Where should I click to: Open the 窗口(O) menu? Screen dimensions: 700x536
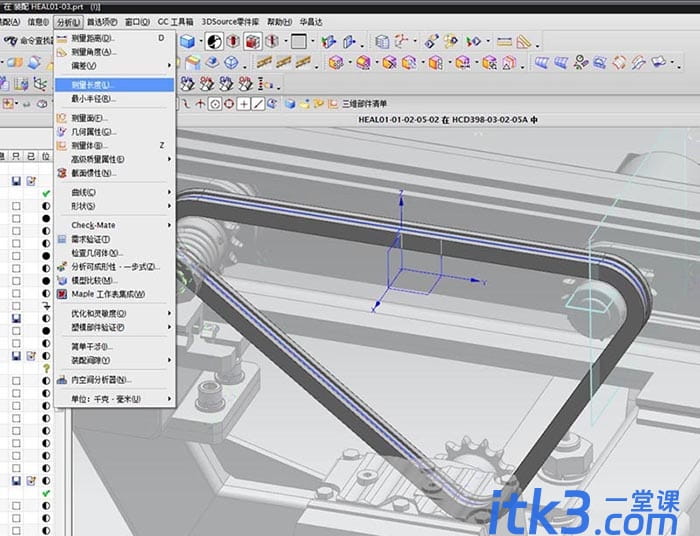point(137,22)
